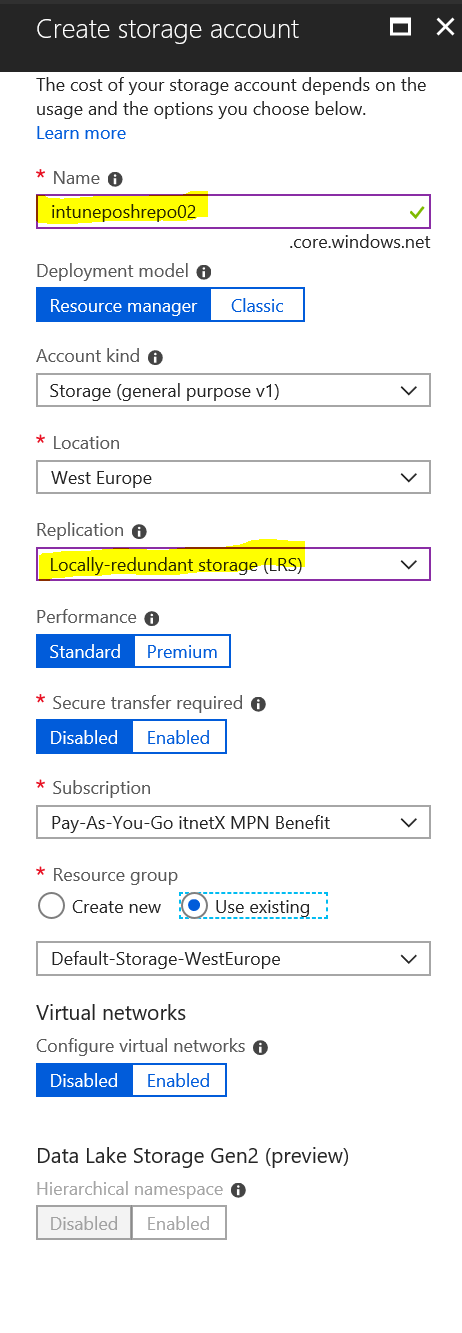Click the Secure transfer required info icon
This screenshot has height=1333, width=462.
[x=258, y=704]
